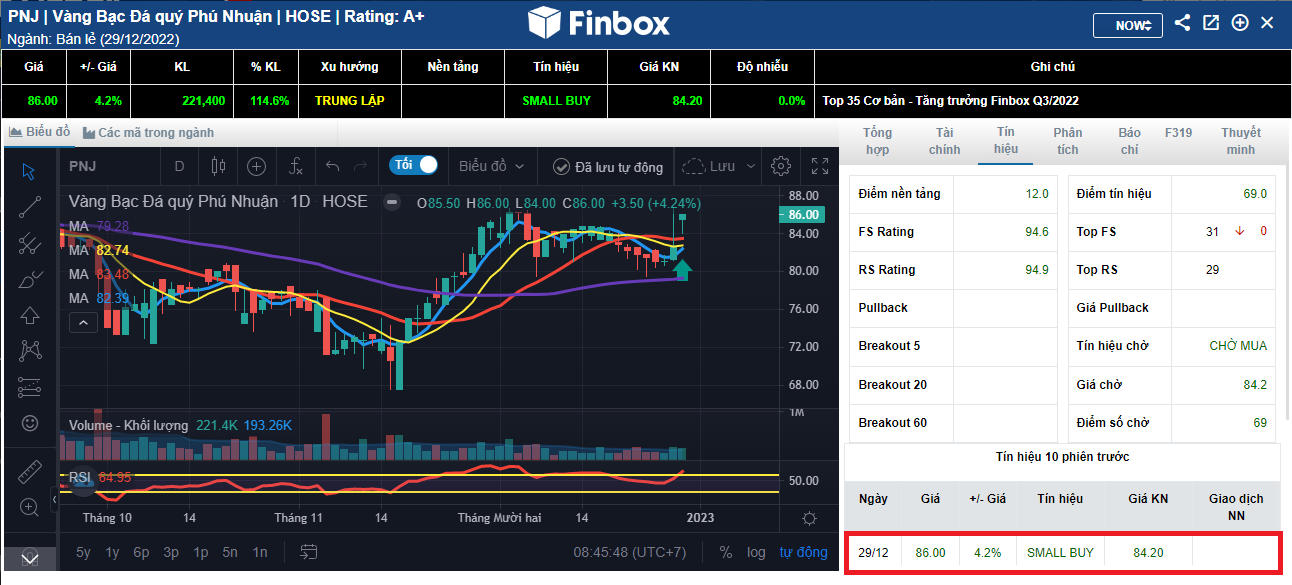The image size is (1292, 585).
Task: Toggle percent scale mode
Action: [726, 552]
